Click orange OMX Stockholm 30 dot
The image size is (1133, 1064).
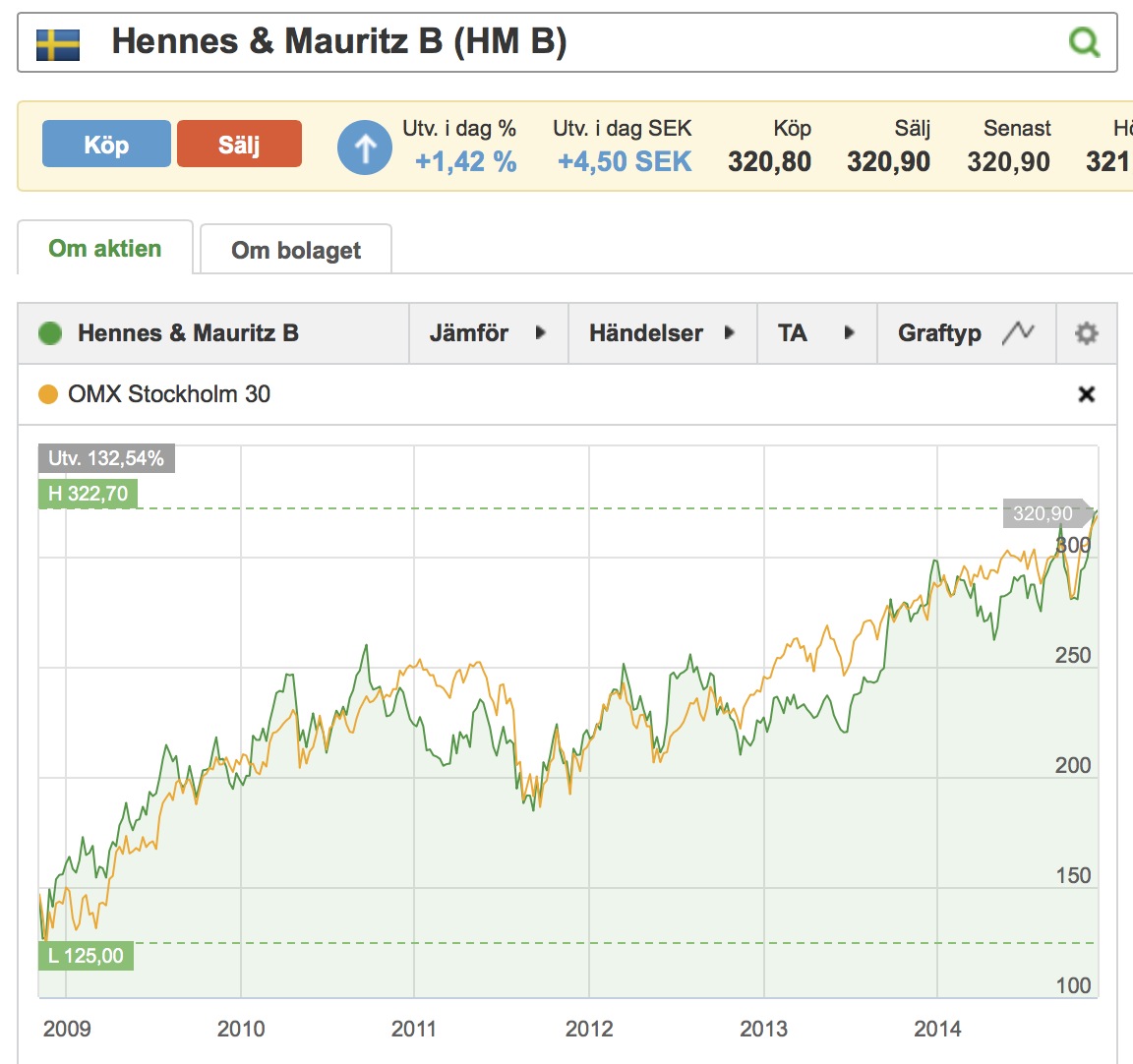tap(48, 394)
